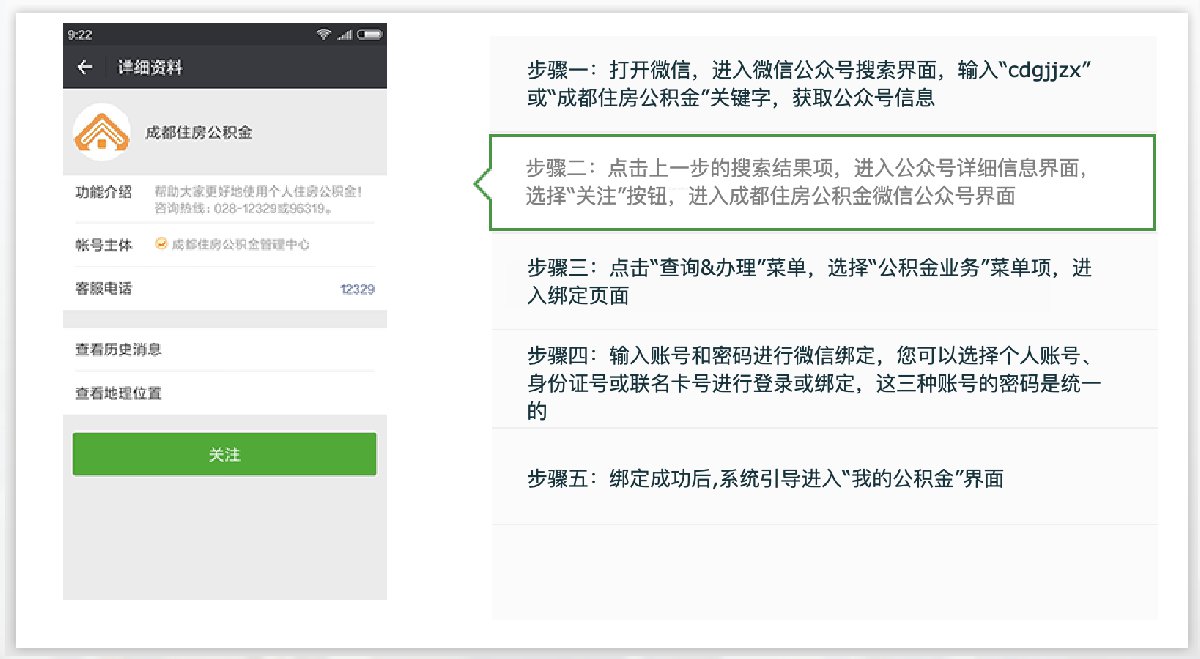Image resolution: width=1200 pixels, height=659 pixels.
Task: Tap the back arrow in 详细资料 header
Action: point(85,67)
